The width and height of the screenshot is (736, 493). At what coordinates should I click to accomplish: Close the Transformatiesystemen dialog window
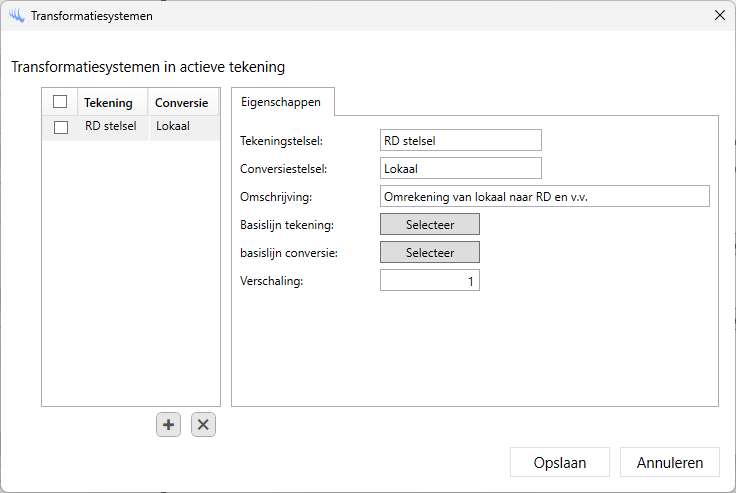pos(719,16)
